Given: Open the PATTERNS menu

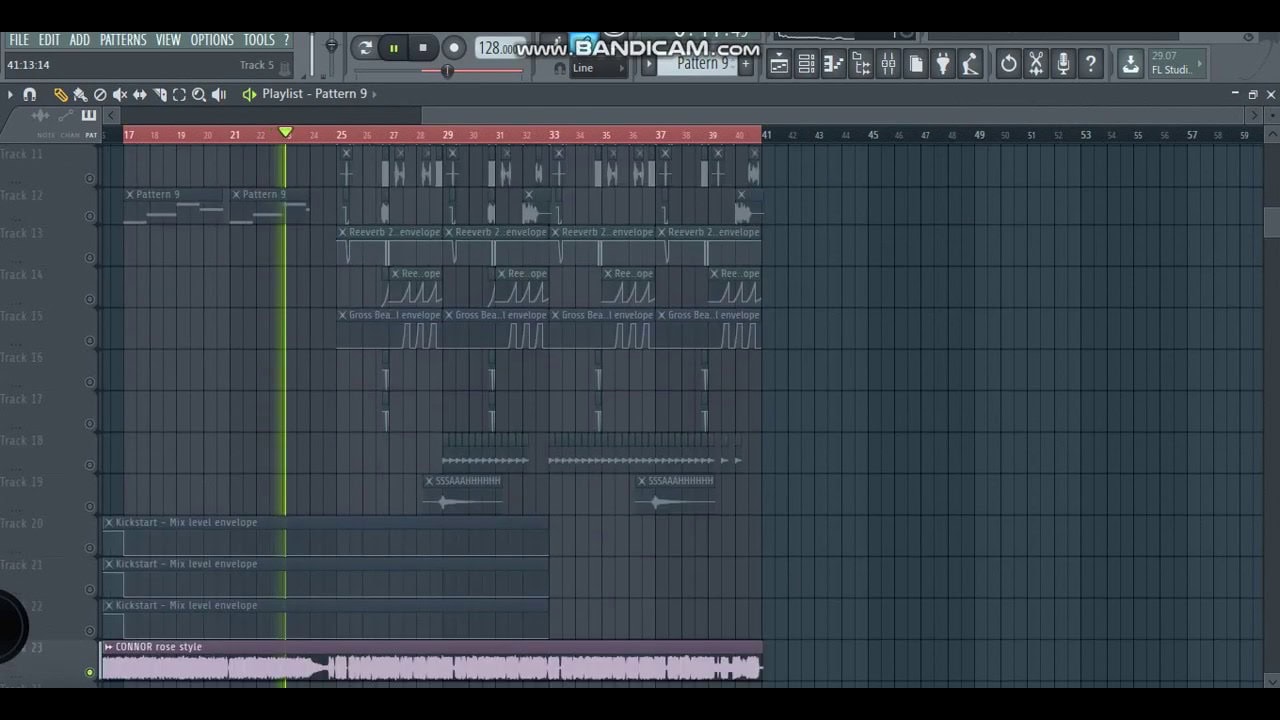Looking at the screenshot, I should tap(123, 40).
